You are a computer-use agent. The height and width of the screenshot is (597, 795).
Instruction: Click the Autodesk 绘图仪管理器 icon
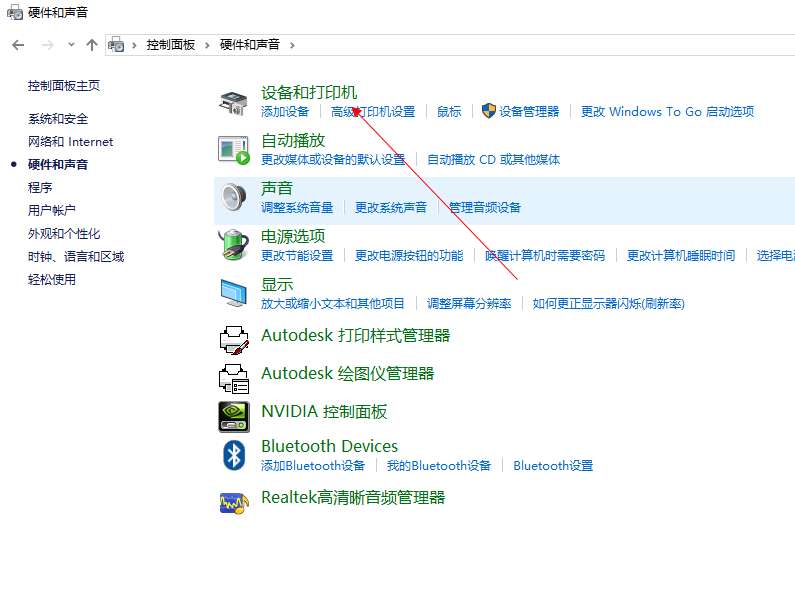click(x=234, y=378)
